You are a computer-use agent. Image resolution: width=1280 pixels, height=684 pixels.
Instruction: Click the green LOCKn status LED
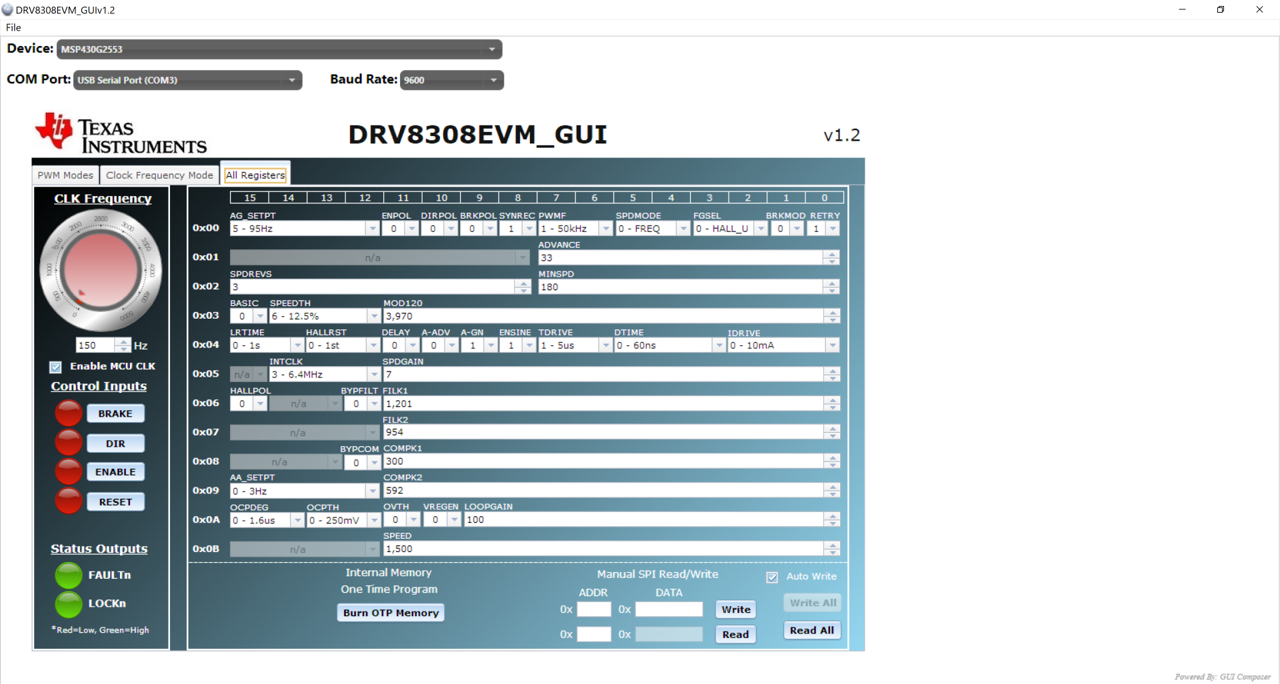[69, 604]
